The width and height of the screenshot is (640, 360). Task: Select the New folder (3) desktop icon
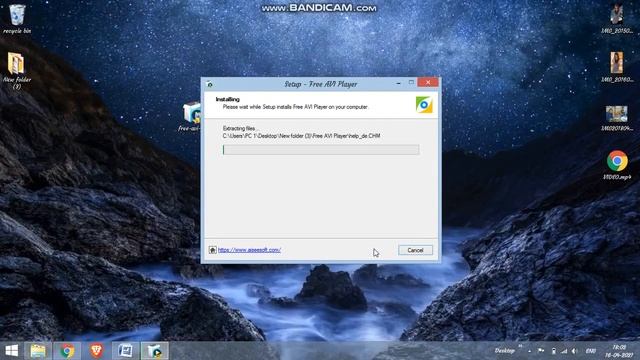pyautogui.click(x=17, y=70)
